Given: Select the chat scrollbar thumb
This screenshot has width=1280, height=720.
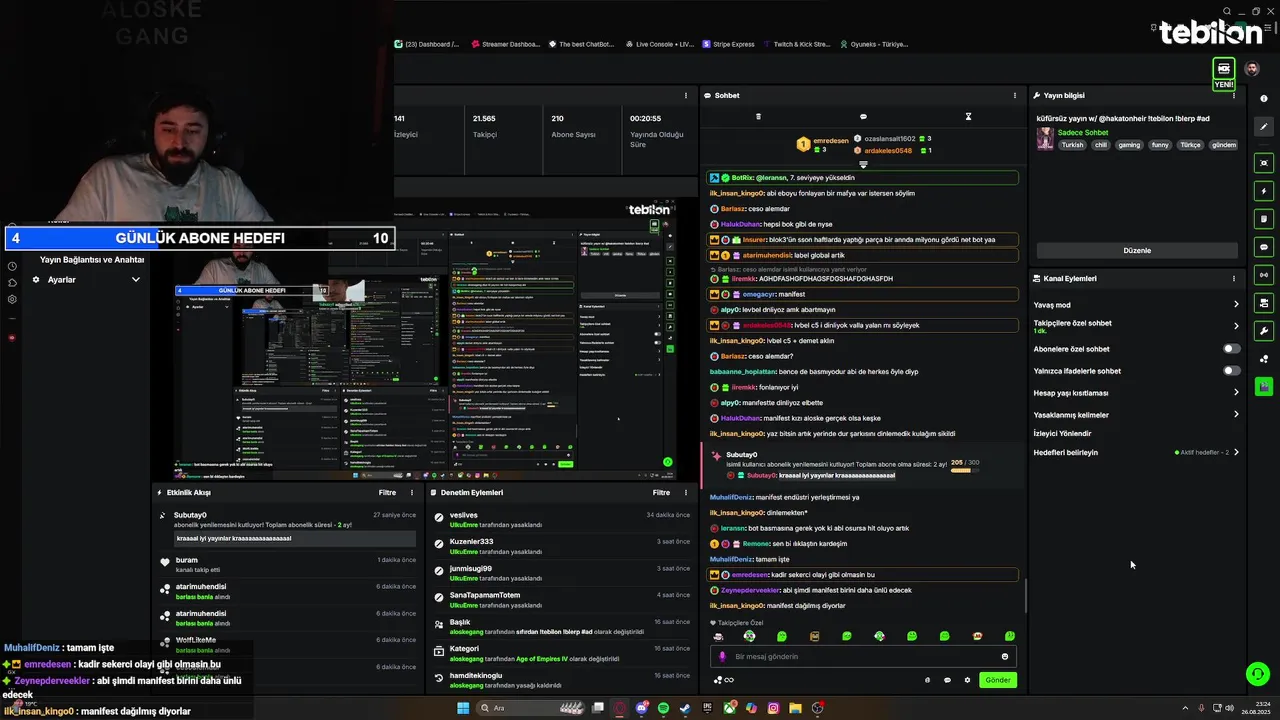Looking at the screenshot, I should click(1026, 596).
